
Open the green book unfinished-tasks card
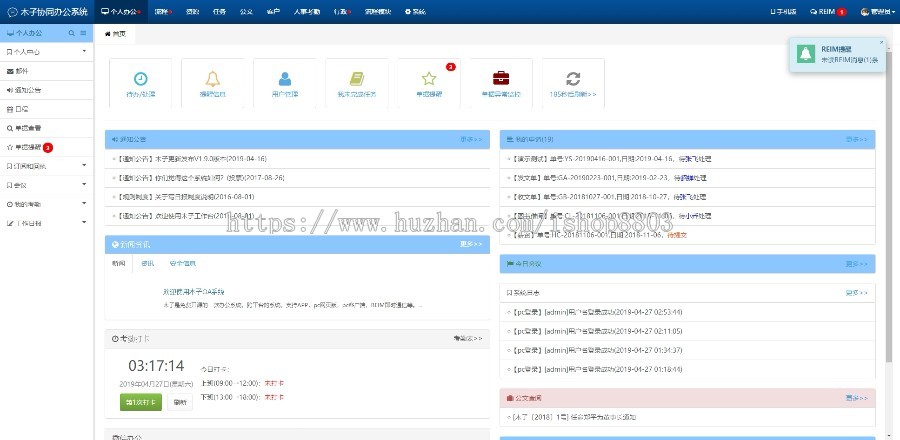[357, 83]
